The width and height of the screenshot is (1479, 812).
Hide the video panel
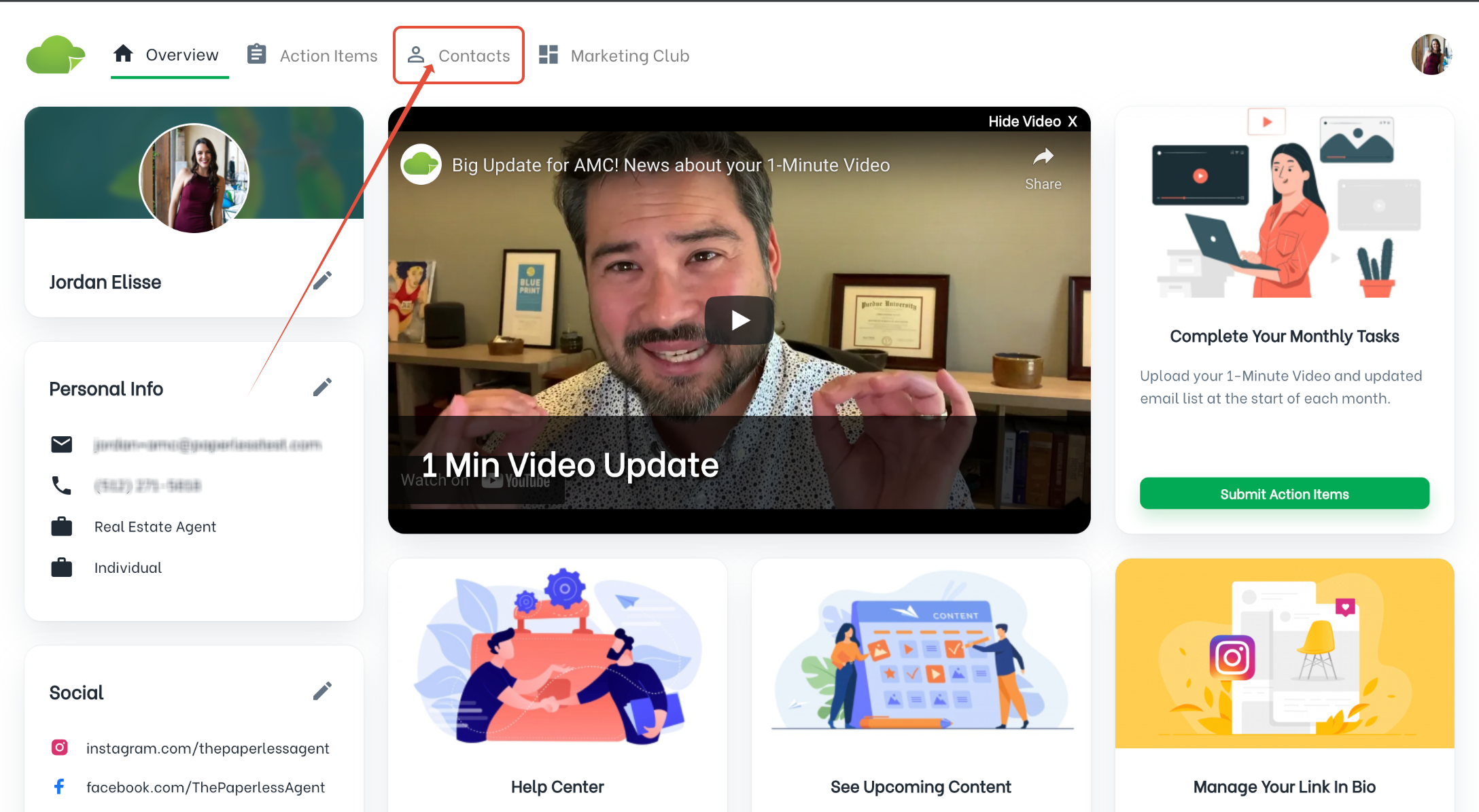[x=1032, y=121]
